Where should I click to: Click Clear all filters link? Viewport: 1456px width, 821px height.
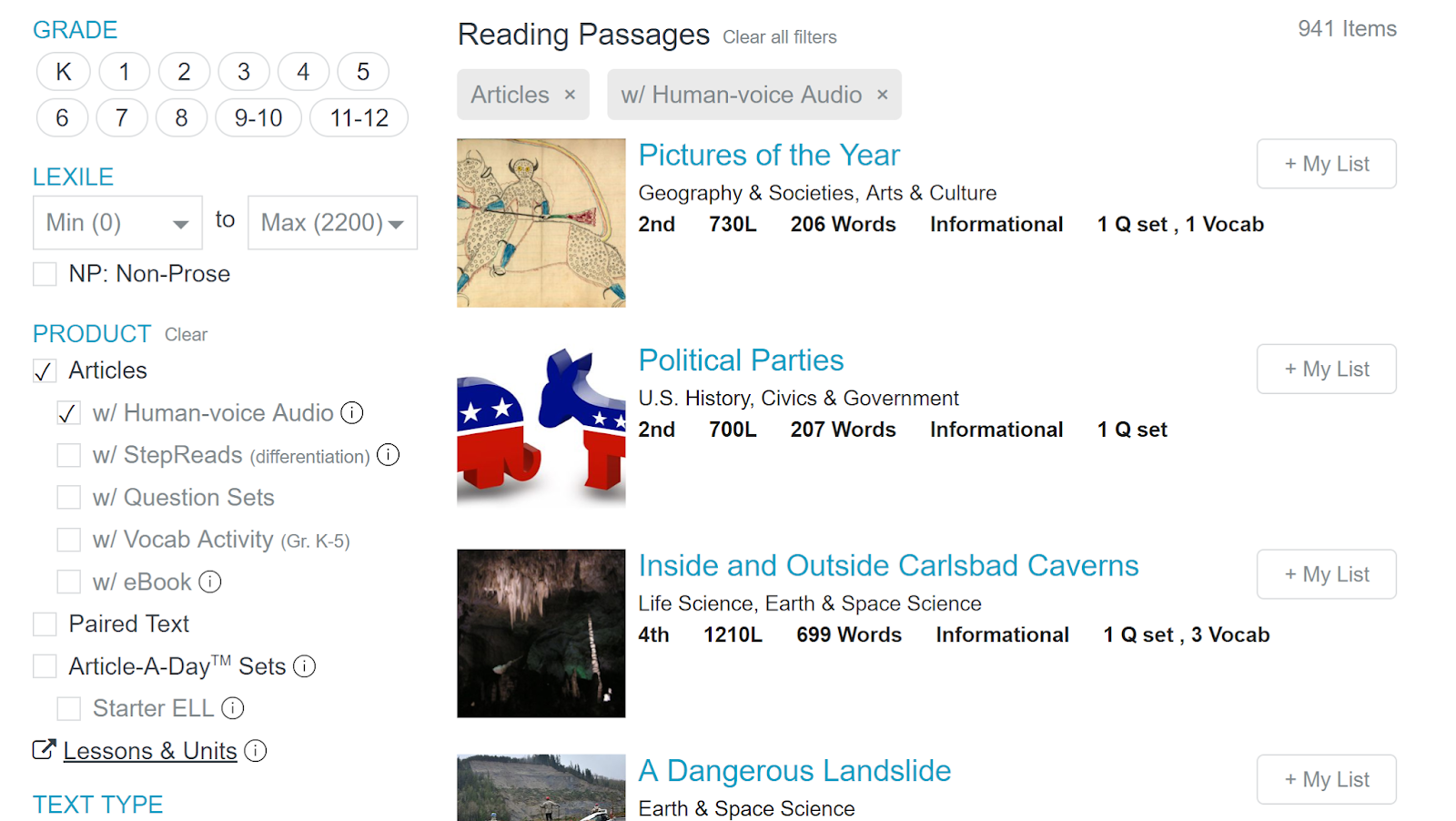click(x=779, y=37)
